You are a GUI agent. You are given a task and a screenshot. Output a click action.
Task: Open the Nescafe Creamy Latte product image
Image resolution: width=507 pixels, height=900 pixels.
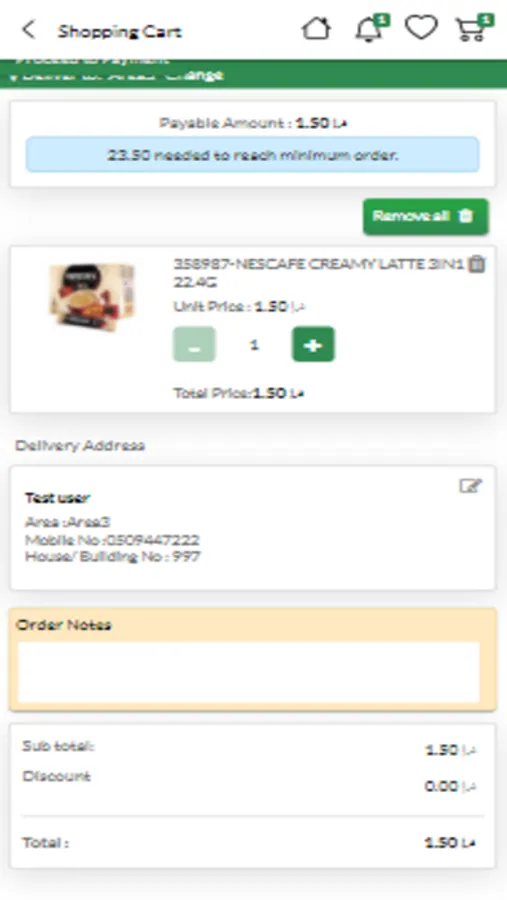point(92,297)
